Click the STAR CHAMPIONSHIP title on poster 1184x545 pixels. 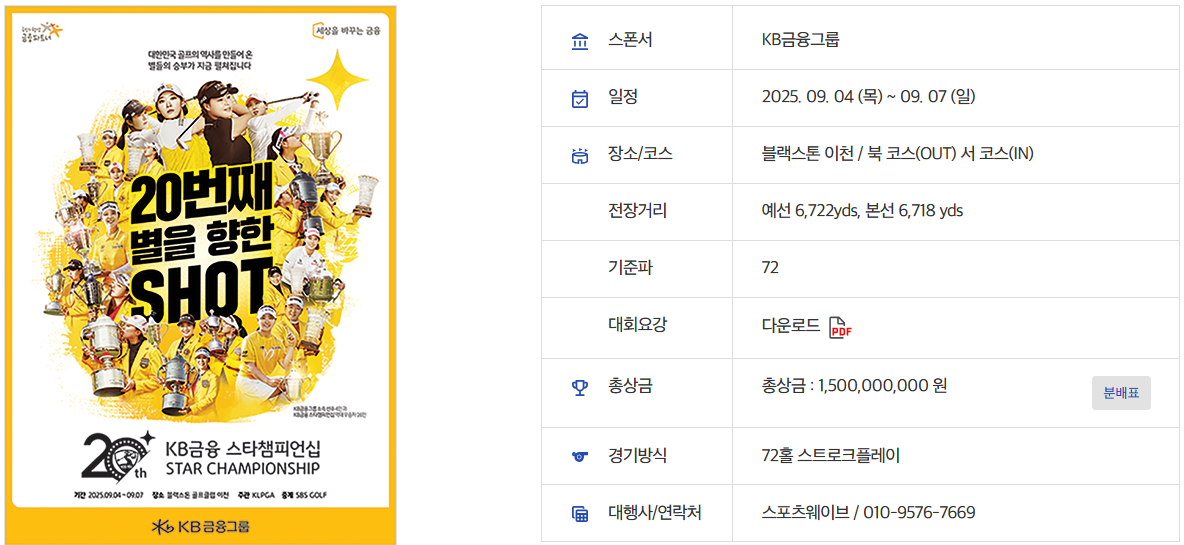coord(242,470)
